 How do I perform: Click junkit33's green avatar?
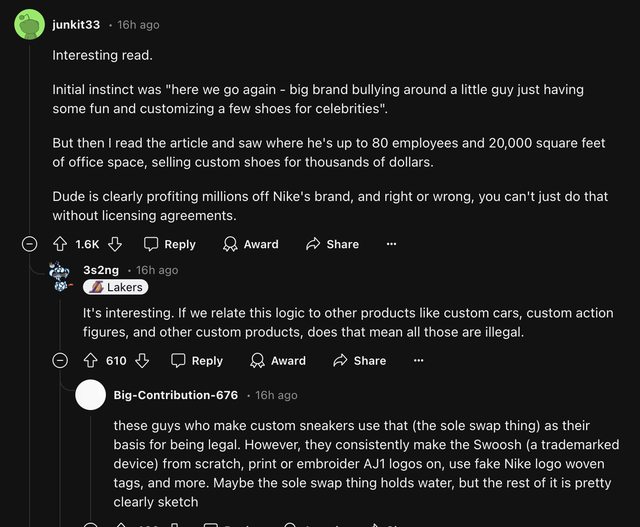click(x=30, y=24)
